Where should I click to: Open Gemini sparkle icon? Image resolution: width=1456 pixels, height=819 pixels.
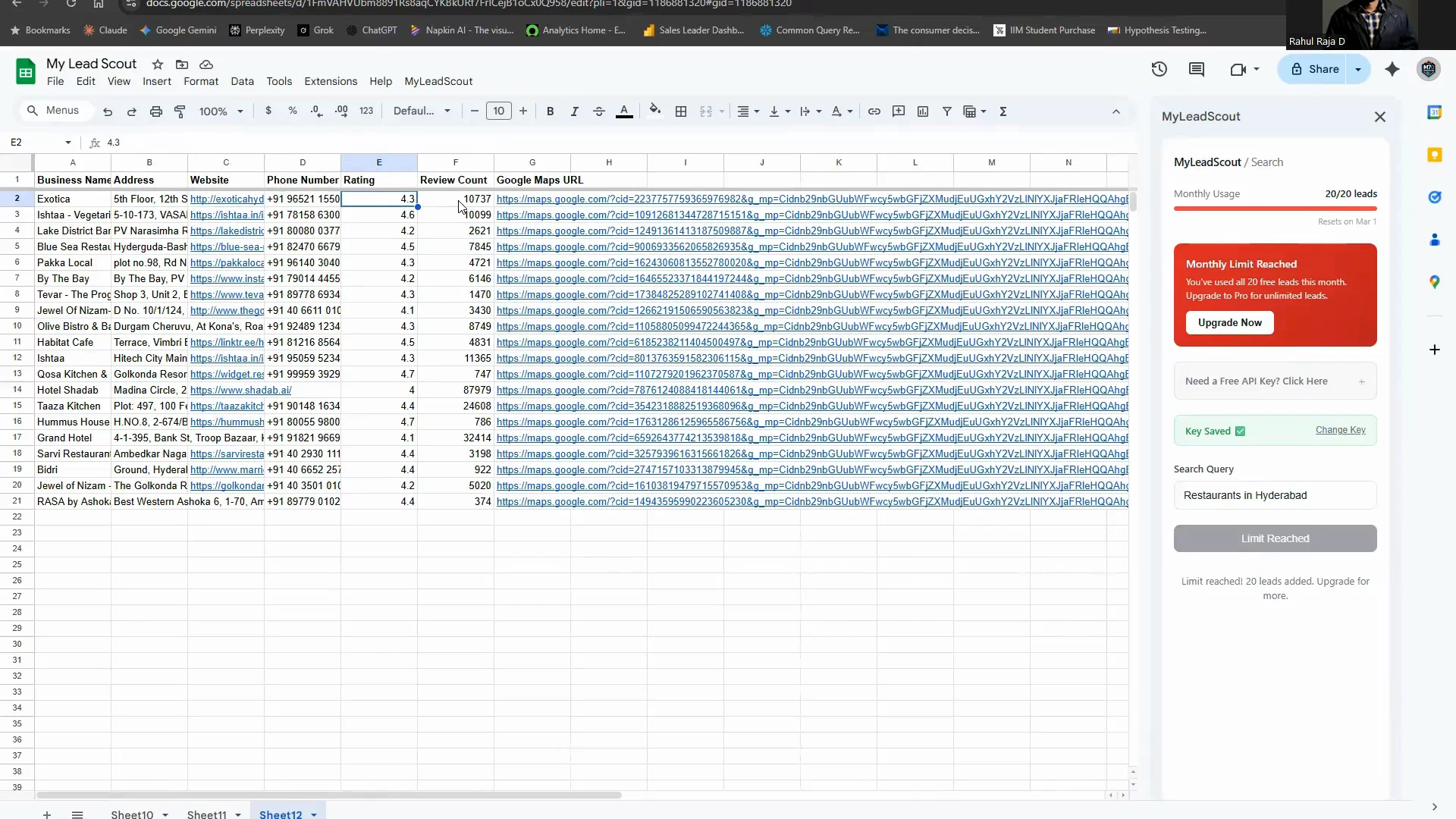pos(1392,69)
